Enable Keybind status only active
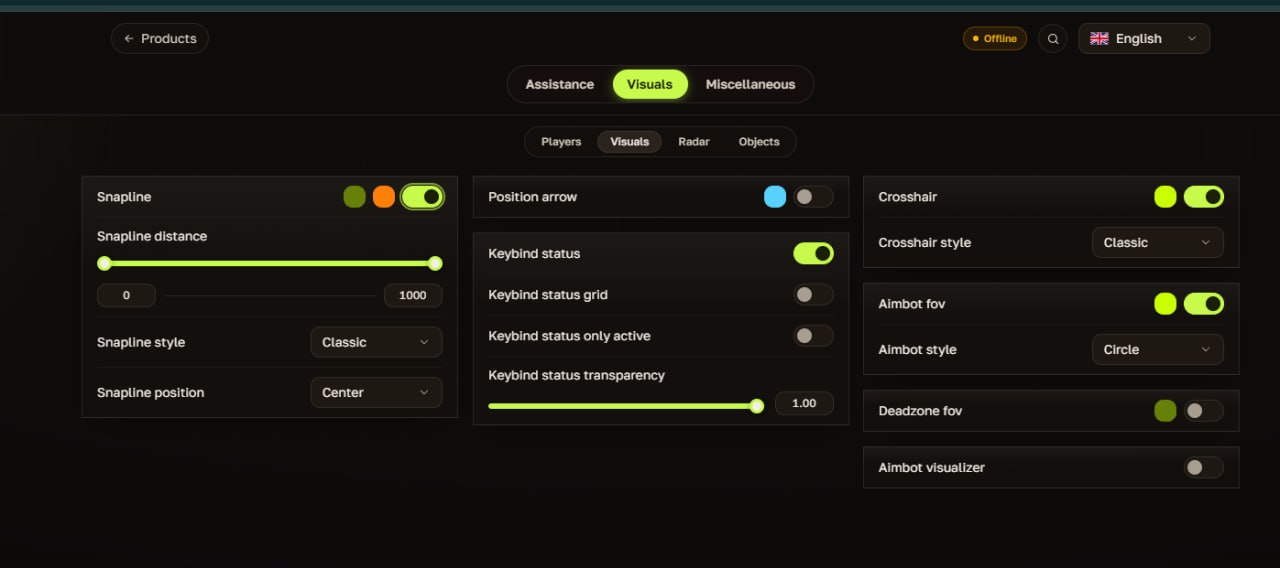 [x=813, y=336]
